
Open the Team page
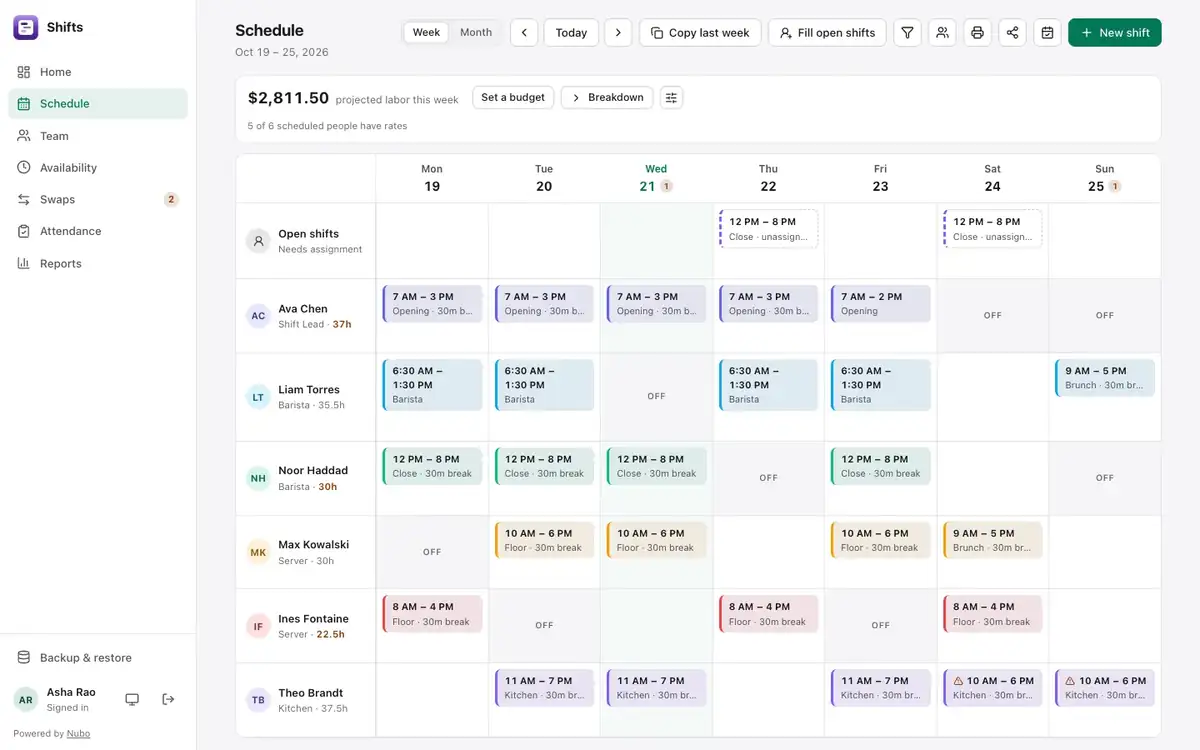(98, 136)
